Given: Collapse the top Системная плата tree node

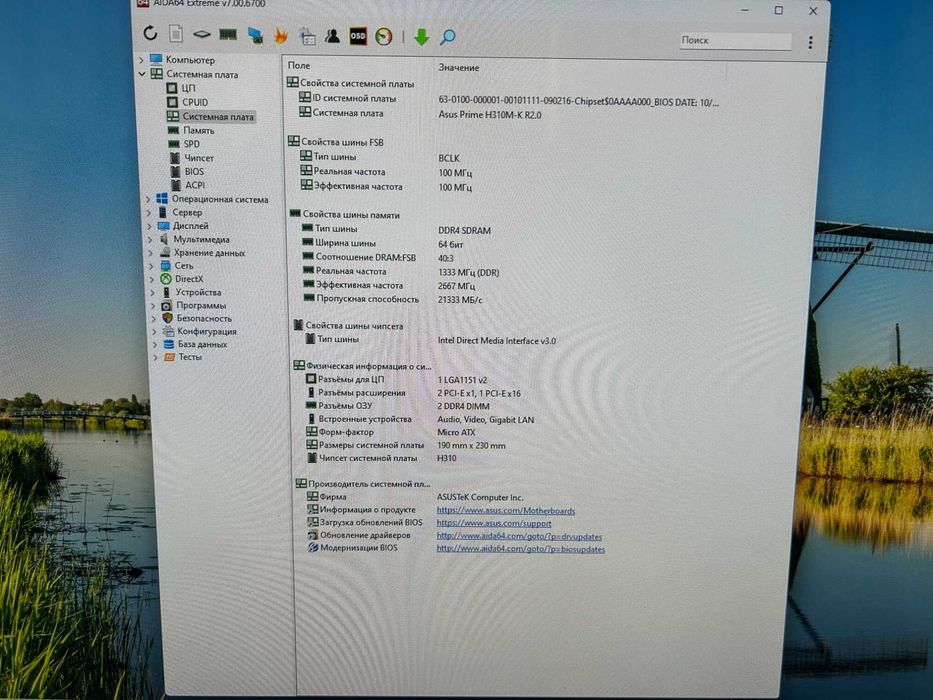Looking at the screenshot, I should pyautogui.click(x=142, y=74).
